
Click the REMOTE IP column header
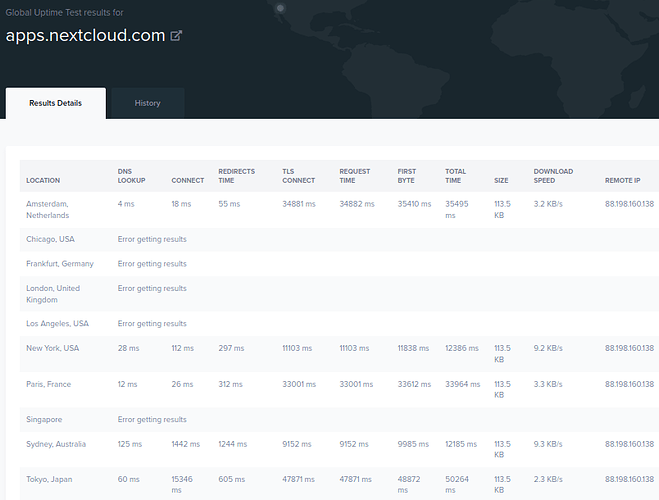(622, 180)
